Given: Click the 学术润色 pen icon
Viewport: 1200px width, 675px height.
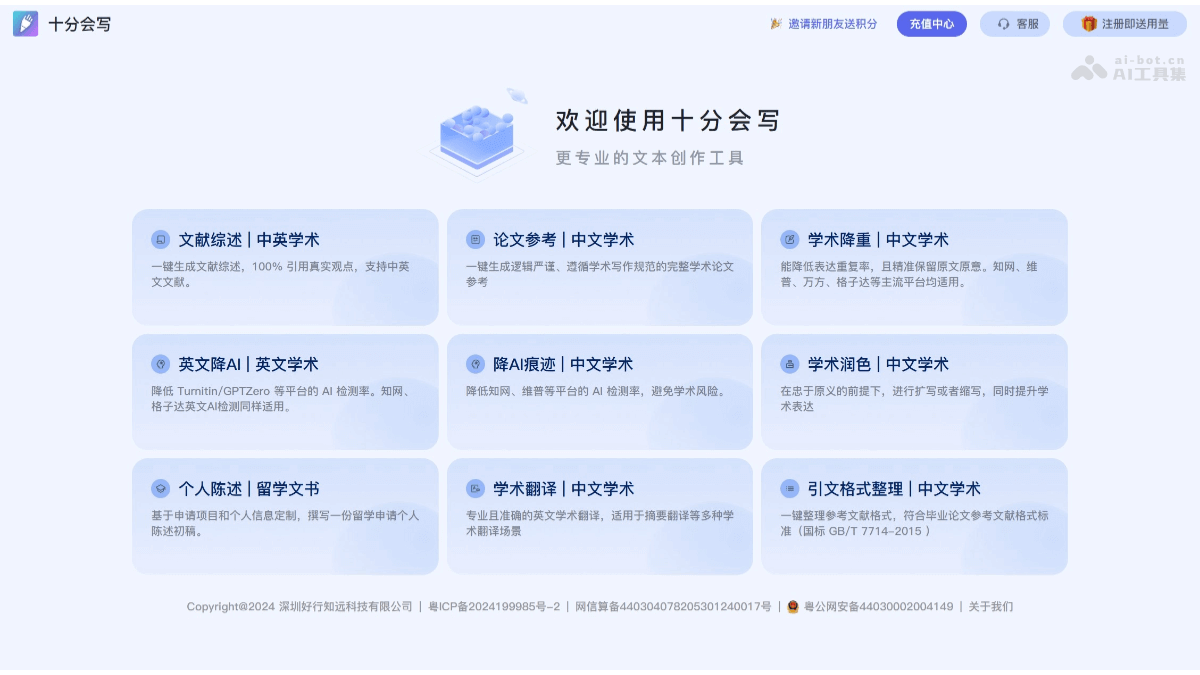Looking at the screenshot, I should 789,364.
